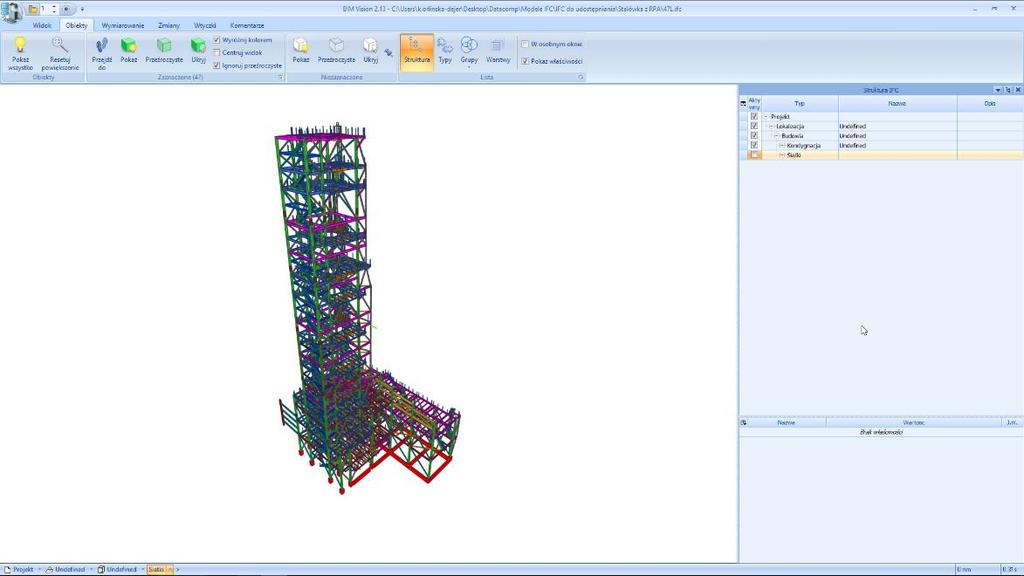
Task: Click the auto-hide pin of Struktura IFC panel
Action: click(x=1008, y=90)
